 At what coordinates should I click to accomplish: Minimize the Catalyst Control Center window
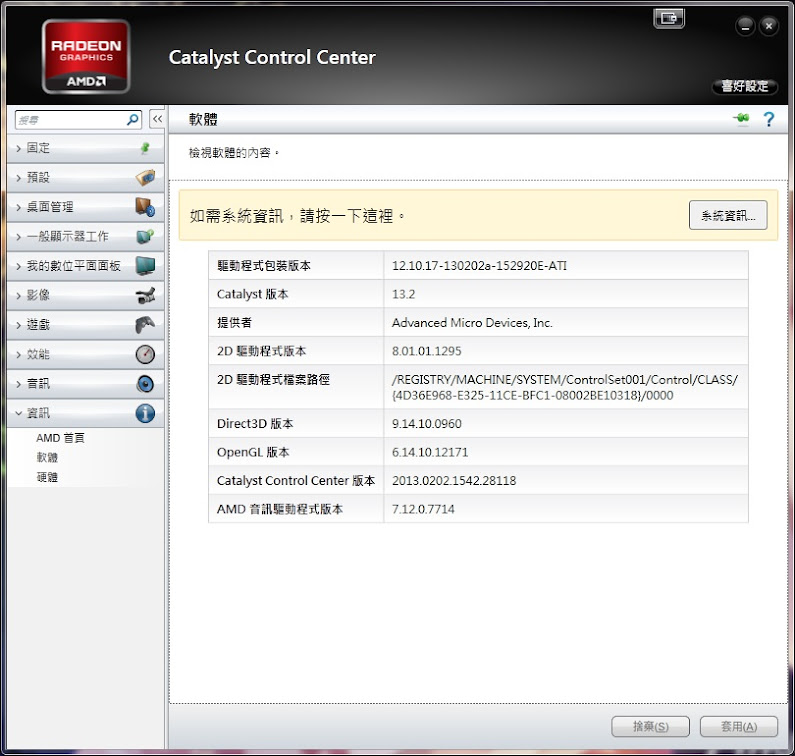(x=745, y=26)
